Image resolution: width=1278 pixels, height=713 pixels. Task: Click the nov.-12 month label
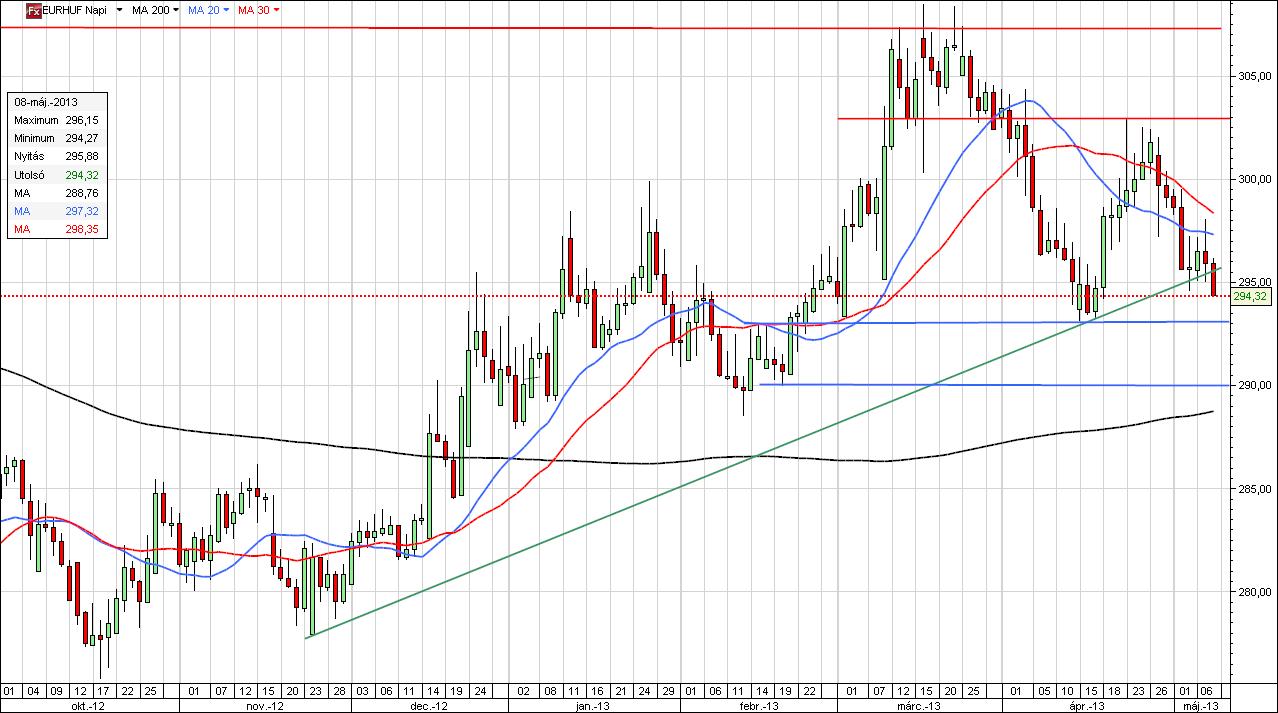(266, 705)
